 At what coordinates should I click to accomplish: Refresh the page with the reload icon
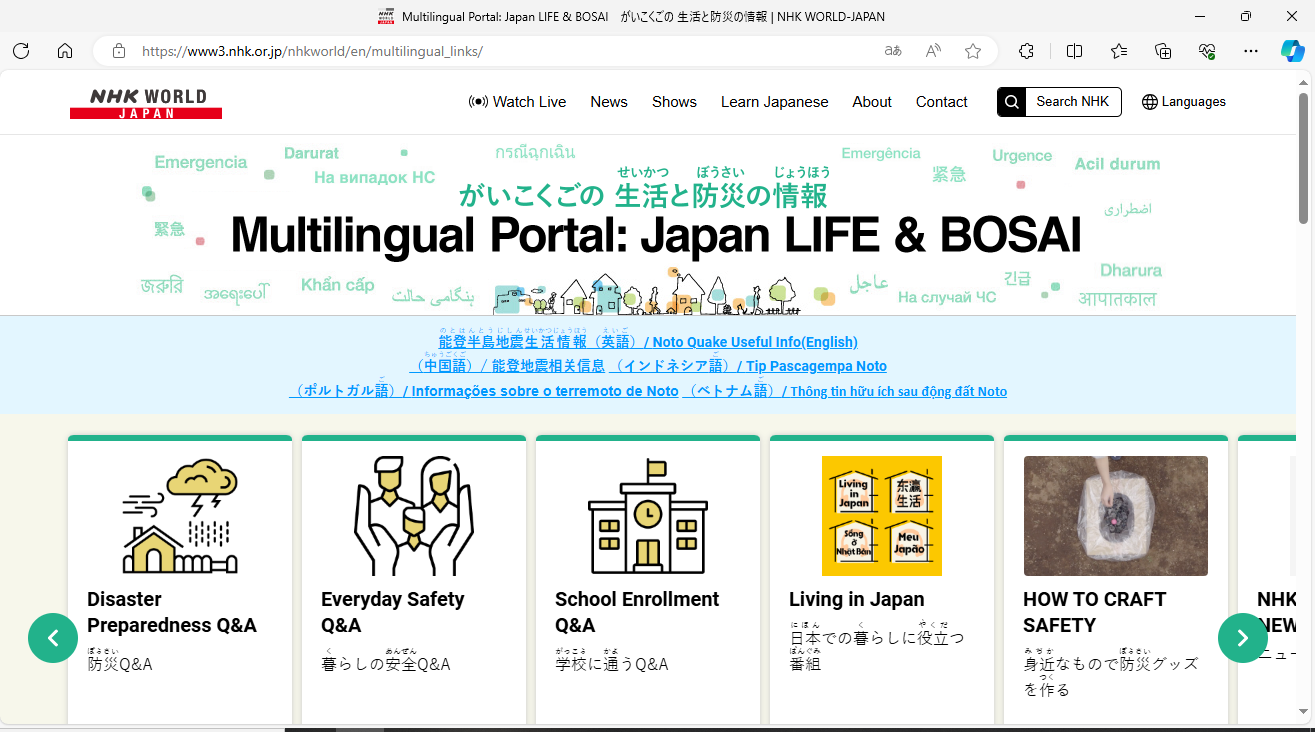pos(21,51)
